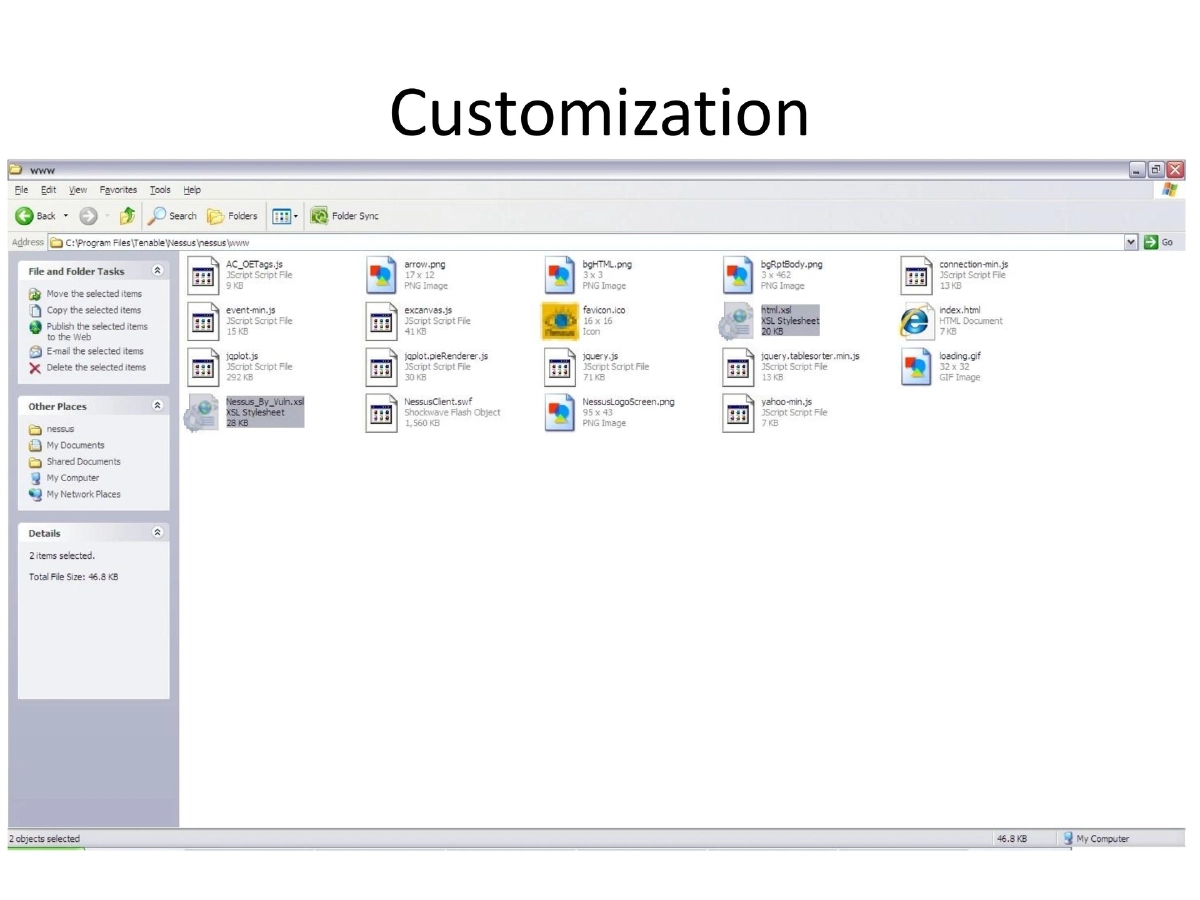Open the Favorites menu
This screenshot has width=1200, height=900.
tap(118, 190)
